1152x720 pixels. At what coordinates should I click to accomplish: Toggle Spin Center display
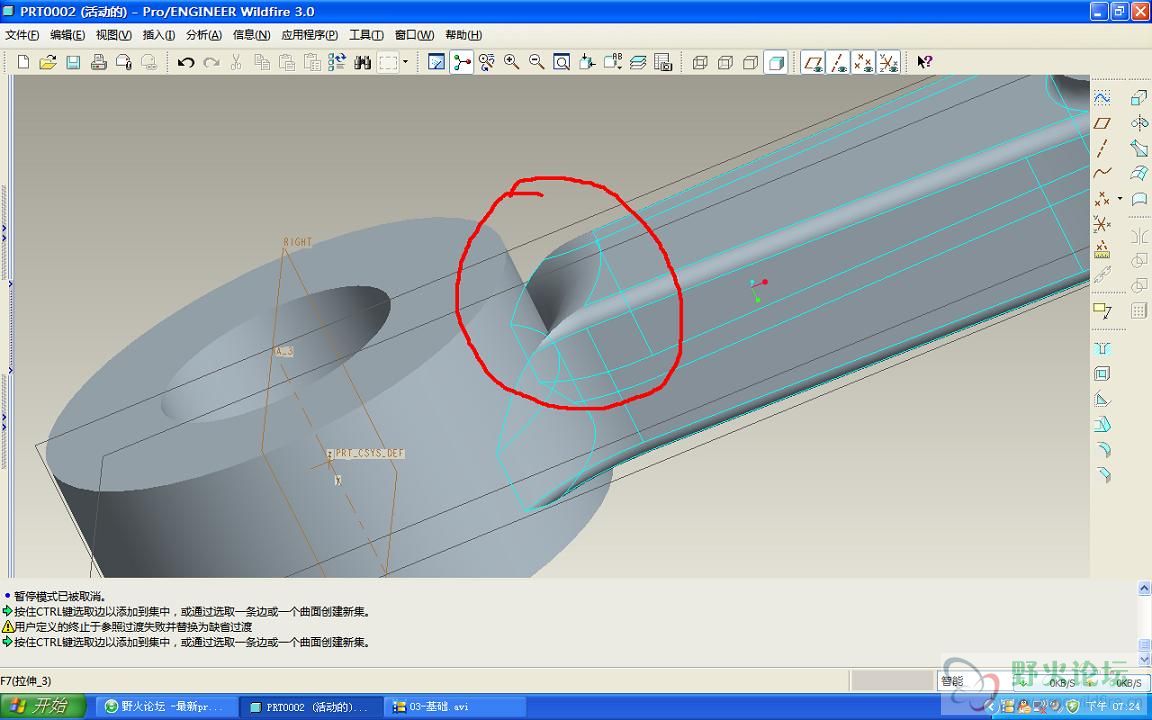coord(461,62)
